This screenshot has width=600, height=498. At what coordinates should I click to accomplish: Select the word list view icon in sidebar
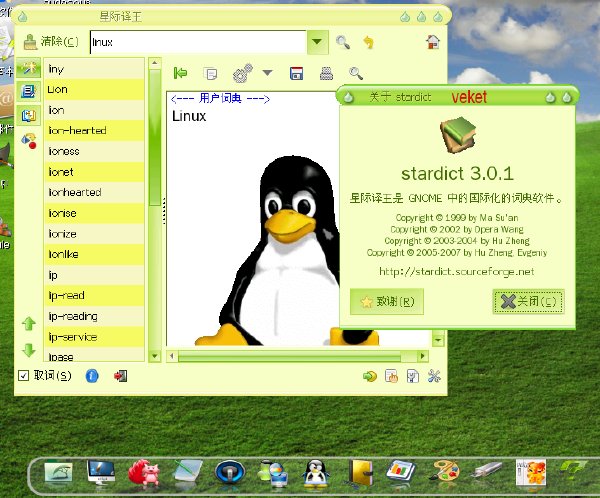click(29, 68)
